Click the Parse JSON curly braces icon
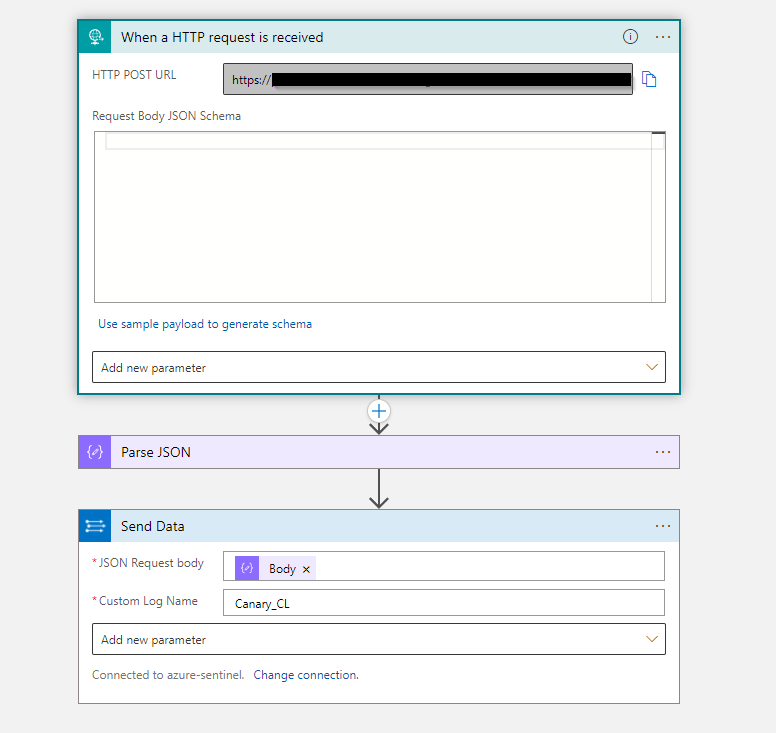The height and width of the screenshot is (733, 776). coord(95,452)
